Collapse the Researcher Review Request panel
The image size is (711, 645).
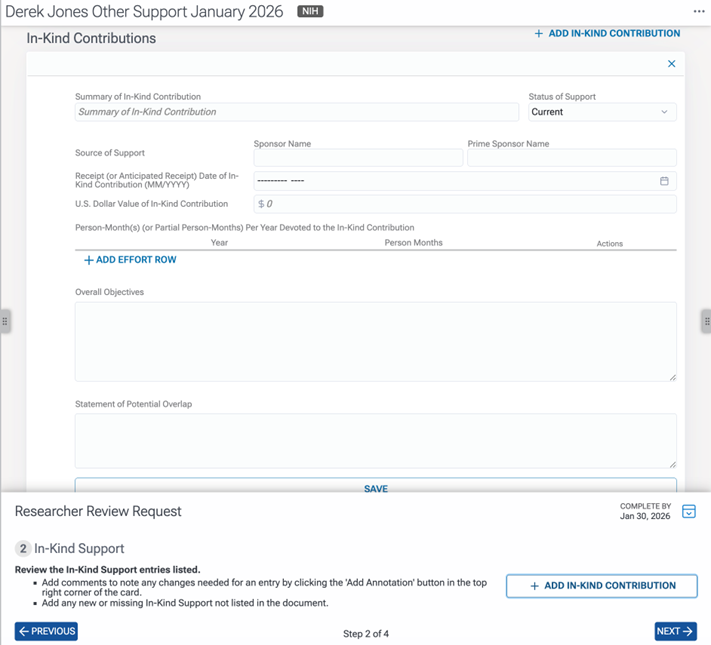coord(689,512)
